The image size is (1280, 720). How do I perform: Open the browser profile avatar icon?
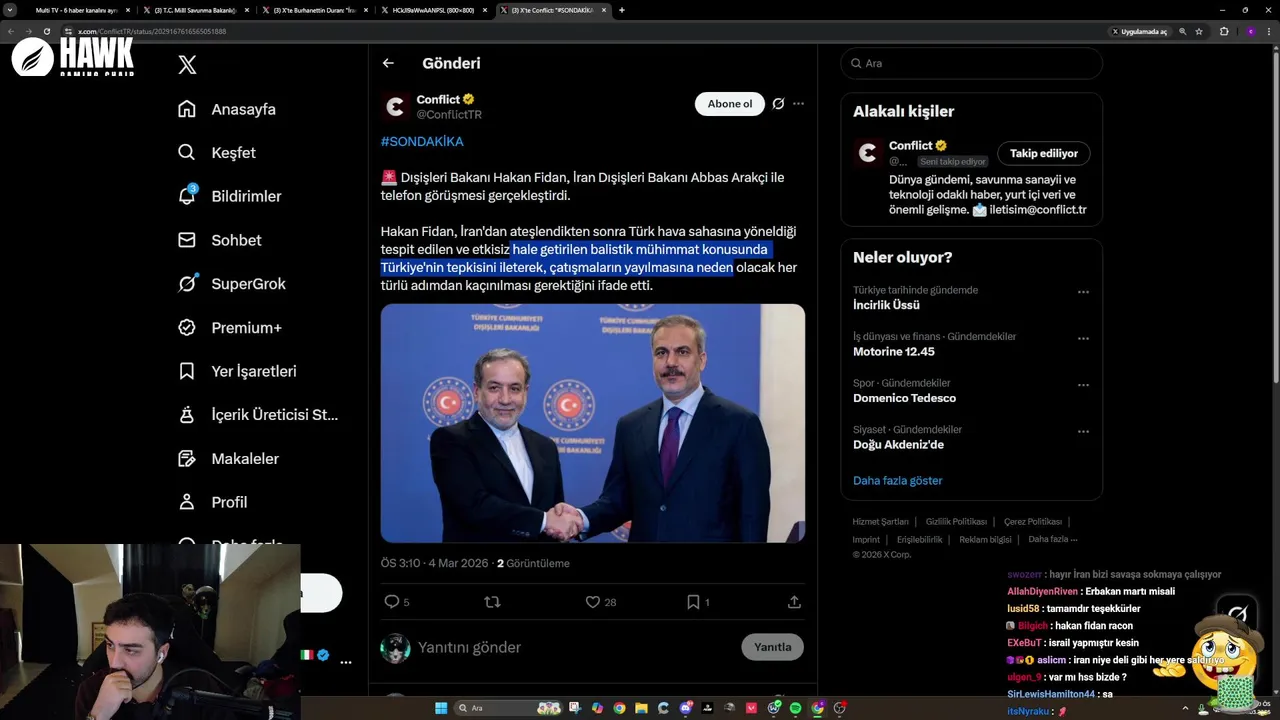click(1250, 32)
